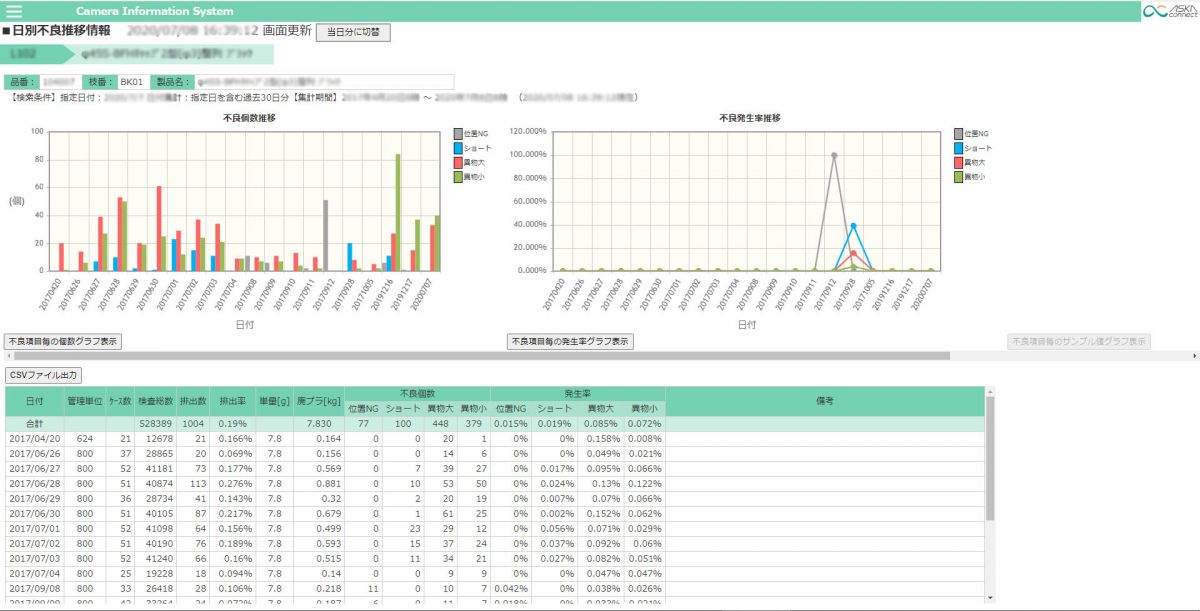The image size is (1200, 611).
Task: Click the 不良項目毎のサンプル値グラフ表示 button
Action: (x=1078, y=341)
